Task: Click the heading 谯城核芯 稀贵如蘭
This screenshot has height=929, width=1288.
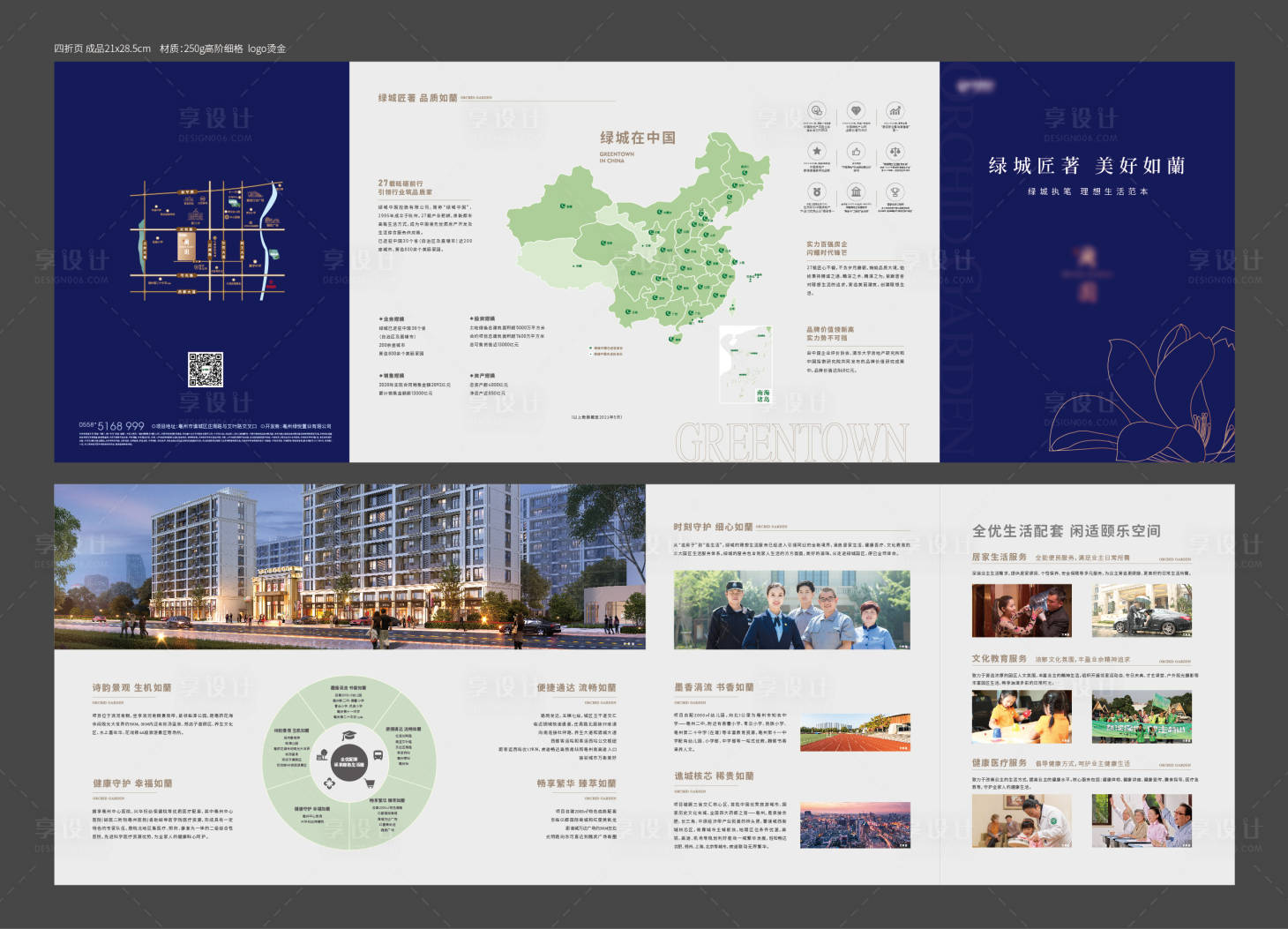Action: pos(714,776)
